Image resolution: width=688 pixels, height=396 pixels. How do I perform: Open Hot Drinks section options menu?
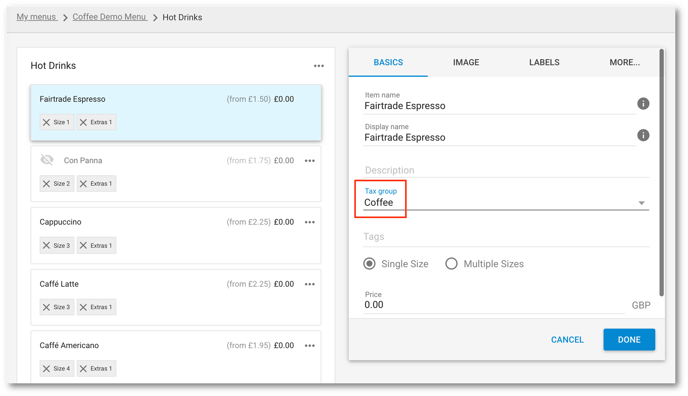click(x=319, y=66)
